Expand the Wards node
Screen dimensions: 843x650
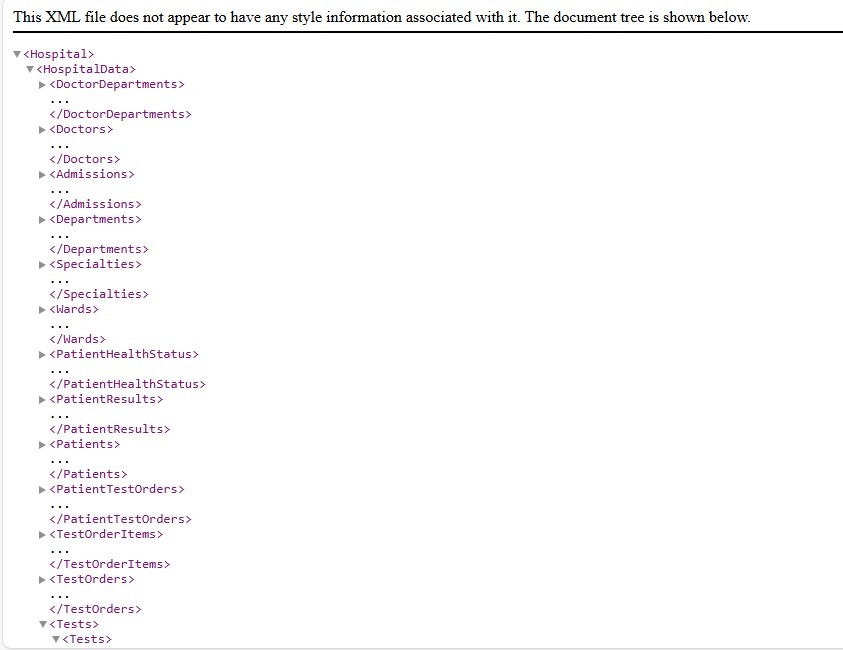click(42, 310)
